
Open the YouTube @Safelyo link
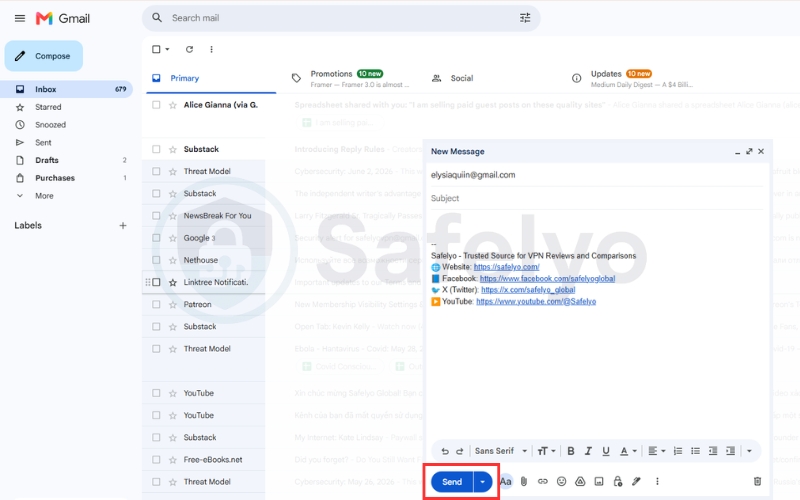[x=536, y=302]
